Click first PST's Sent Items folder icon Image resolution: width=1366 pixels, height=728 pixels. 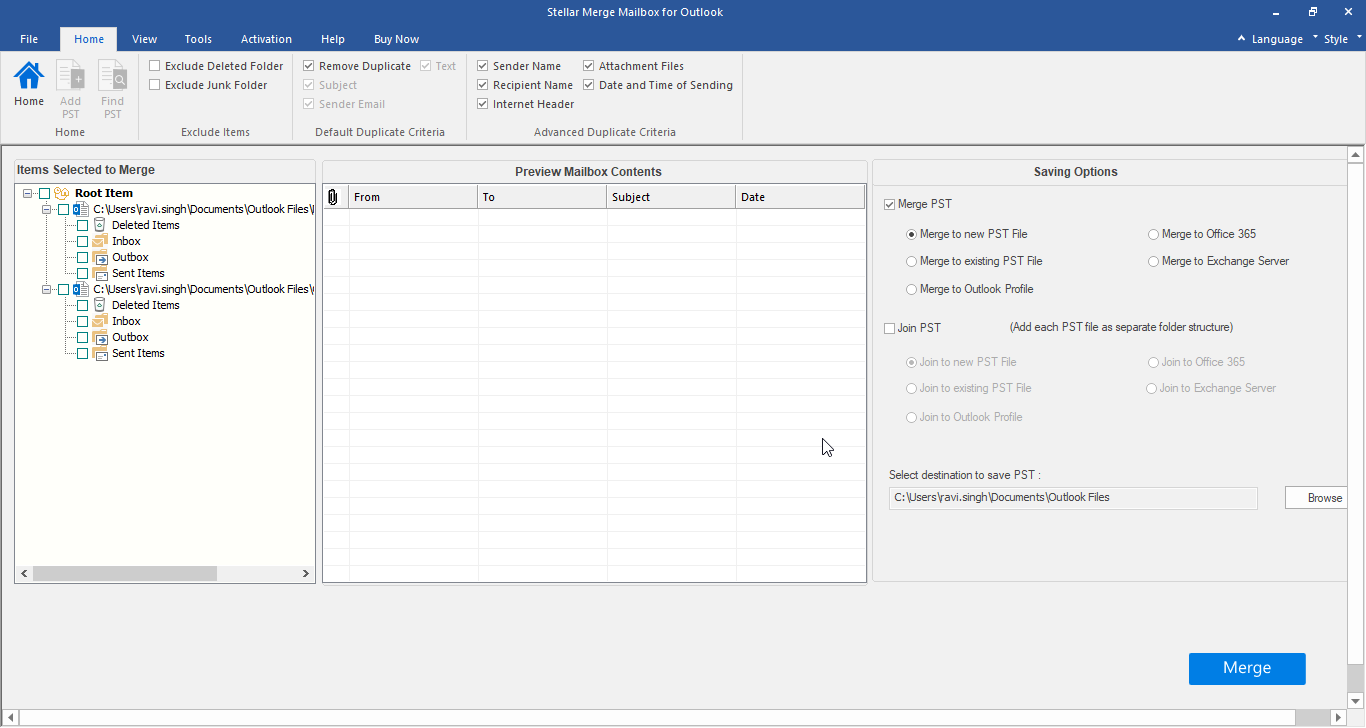point(100,273)
